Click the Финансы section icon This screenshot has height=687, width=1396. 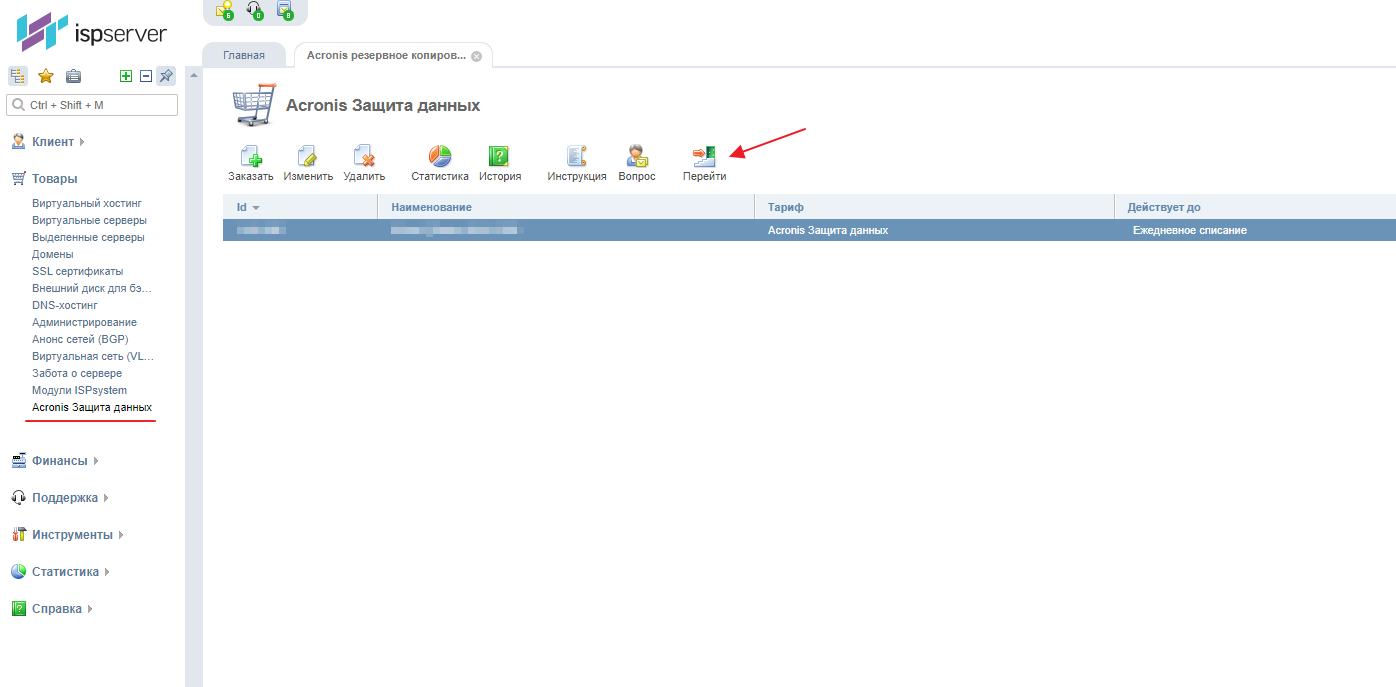(x=18, y=461)
